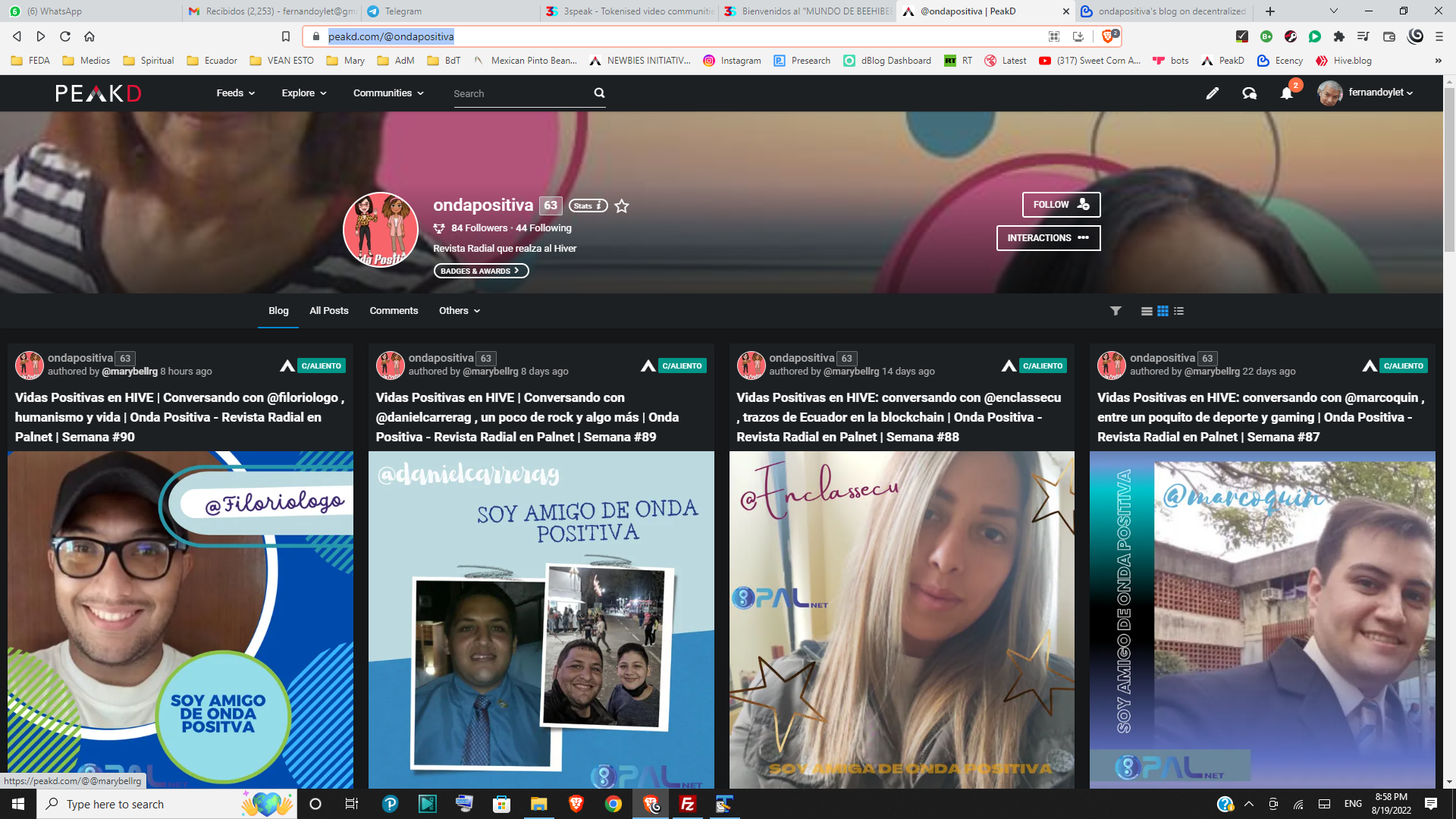Open post Semana #90 title
Viewport: 1456px width, 819px height.
coord(180,417)
